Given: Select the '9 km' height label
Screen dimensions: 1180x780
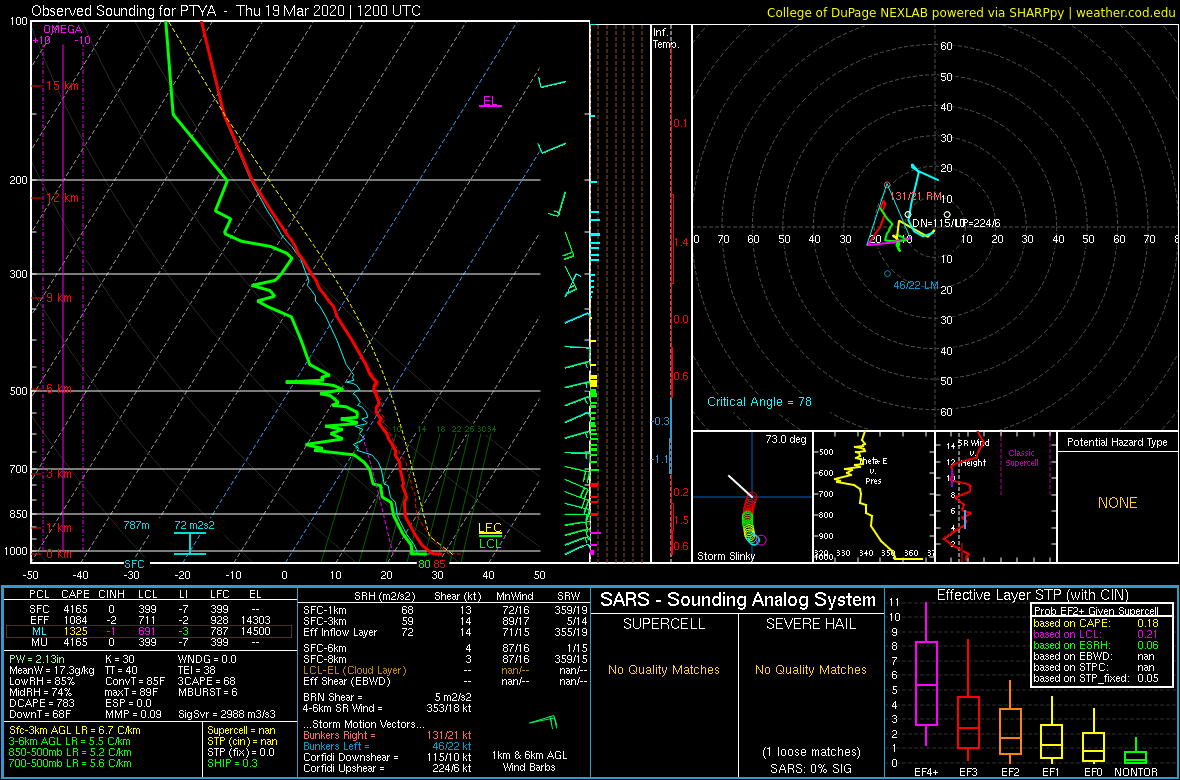Looking at the screenshot, I should point(58,298).
